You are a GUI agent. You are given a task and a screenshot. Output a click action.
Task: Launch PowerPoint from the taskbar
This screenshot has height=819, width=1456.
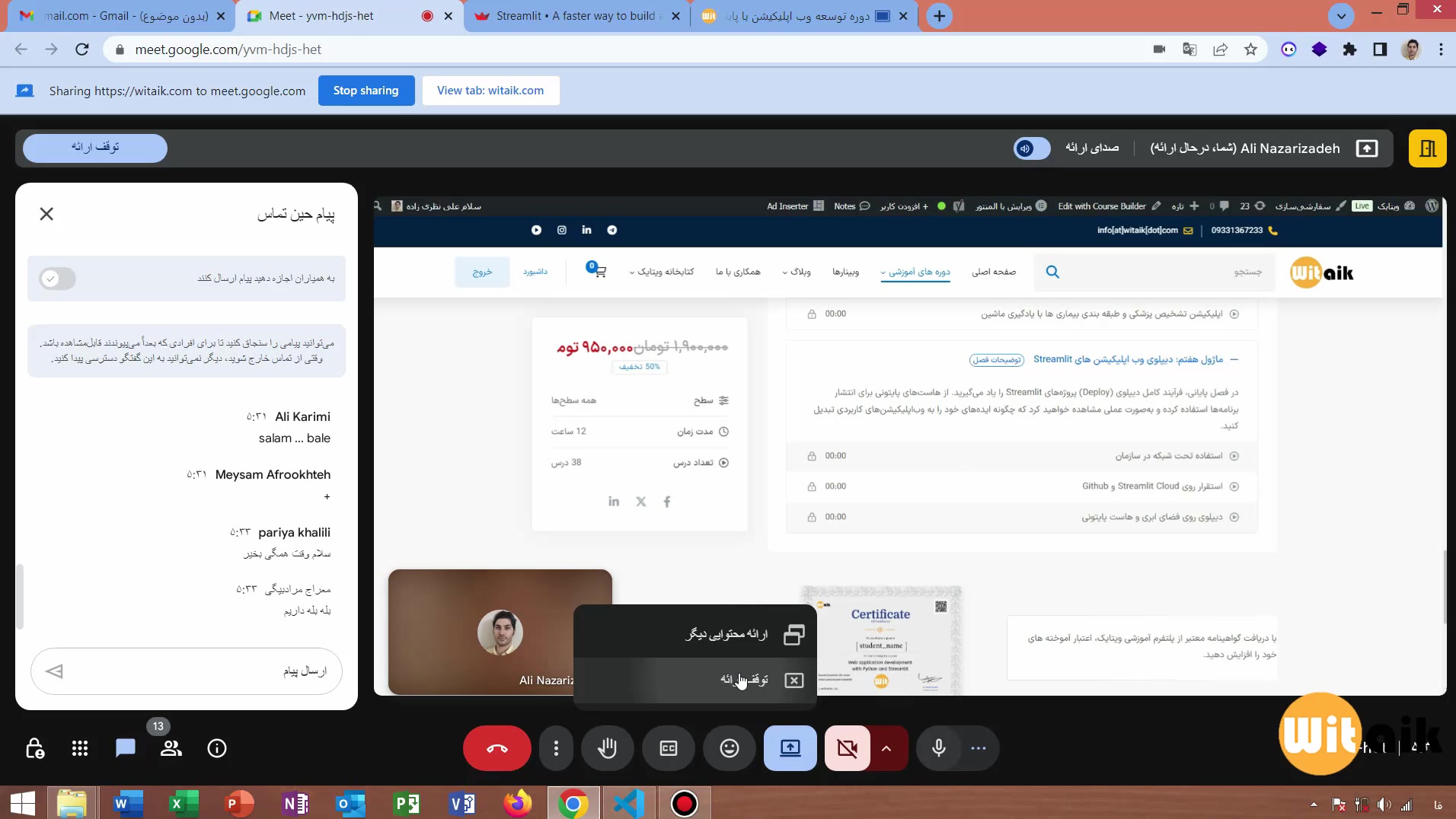pyautogui.click(x=239, y=803)
